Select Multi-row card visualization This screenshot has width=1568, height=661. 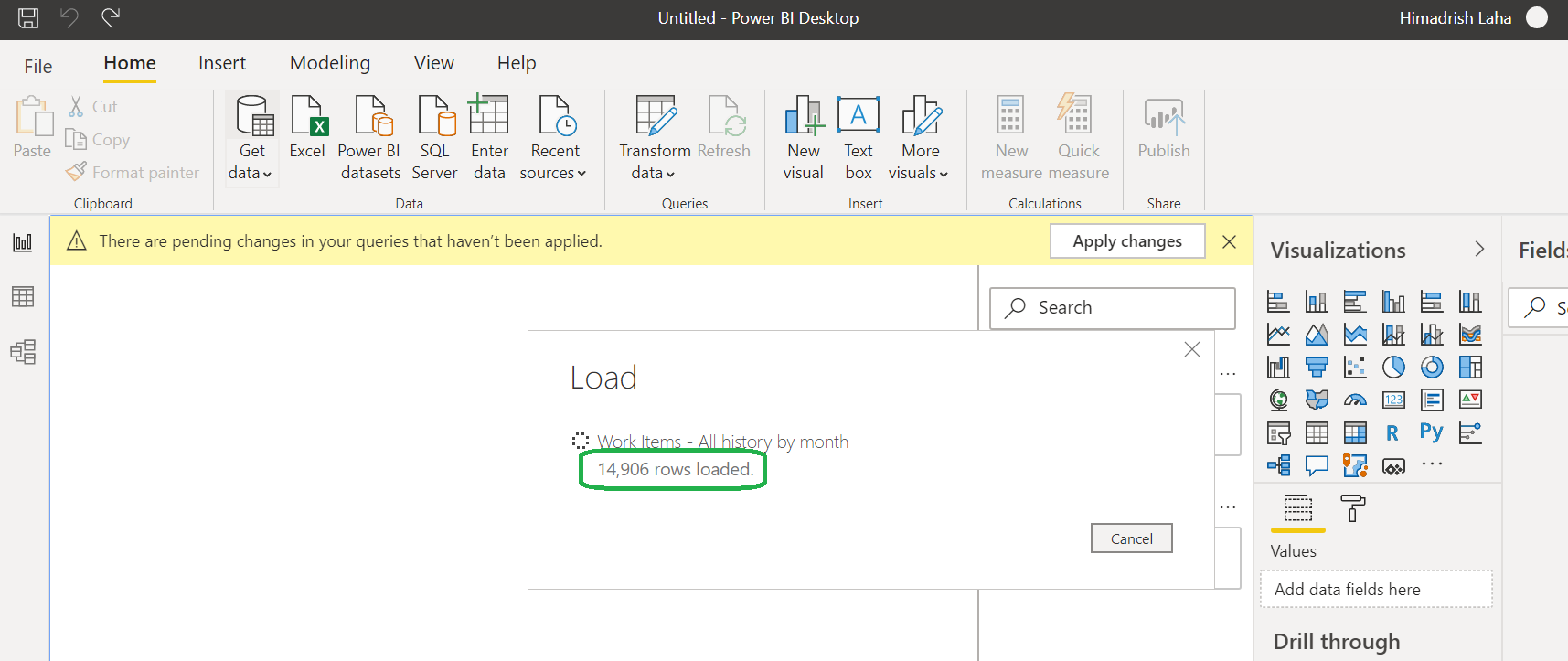pyautogui.click(x=1432, y=400)
